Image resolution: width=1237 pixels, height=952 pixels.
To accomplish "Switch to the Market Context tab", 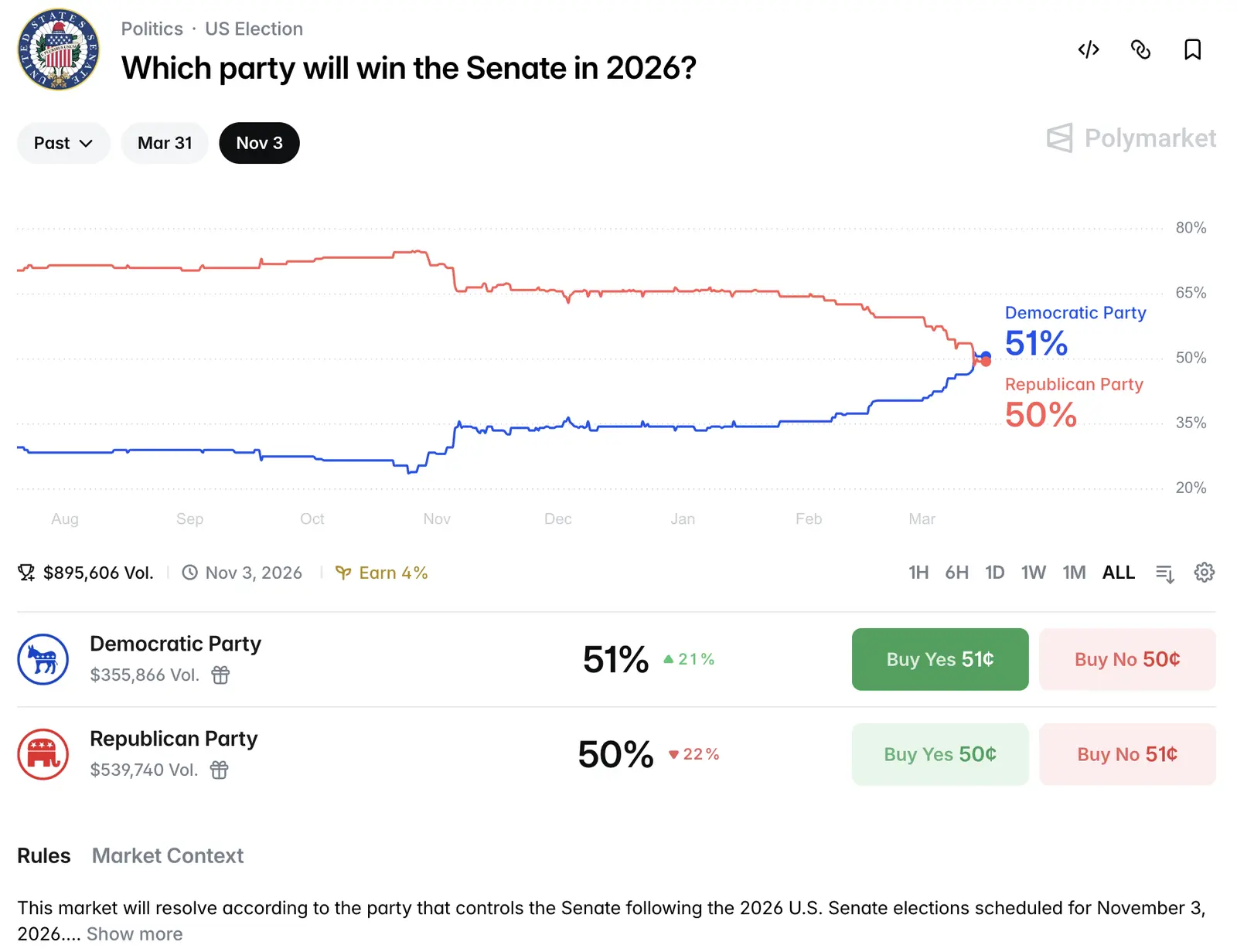I will 168,856.
